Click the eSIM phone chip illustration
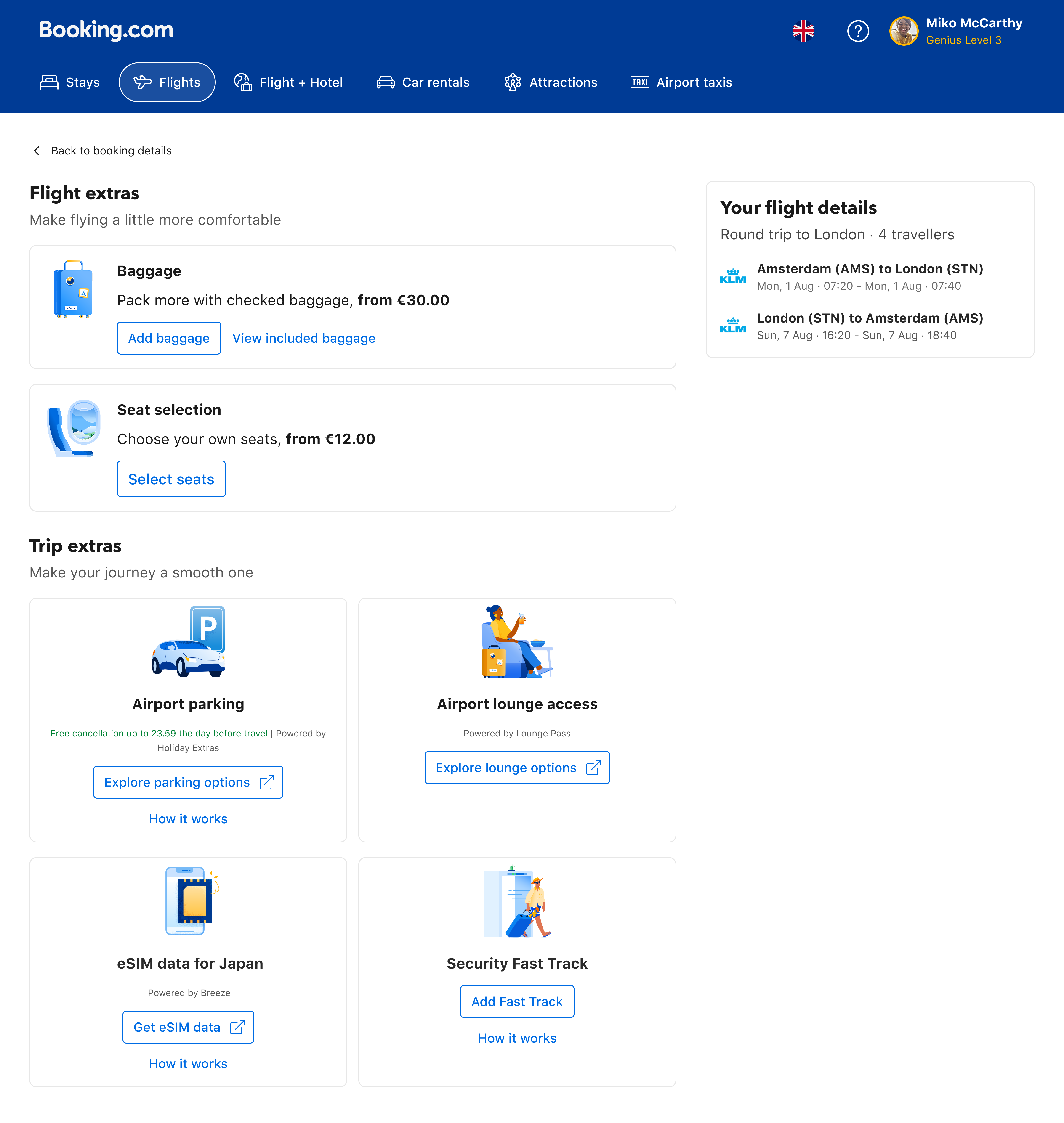The height and width of the screenshot is (1123, 1064). click(192, 900)
